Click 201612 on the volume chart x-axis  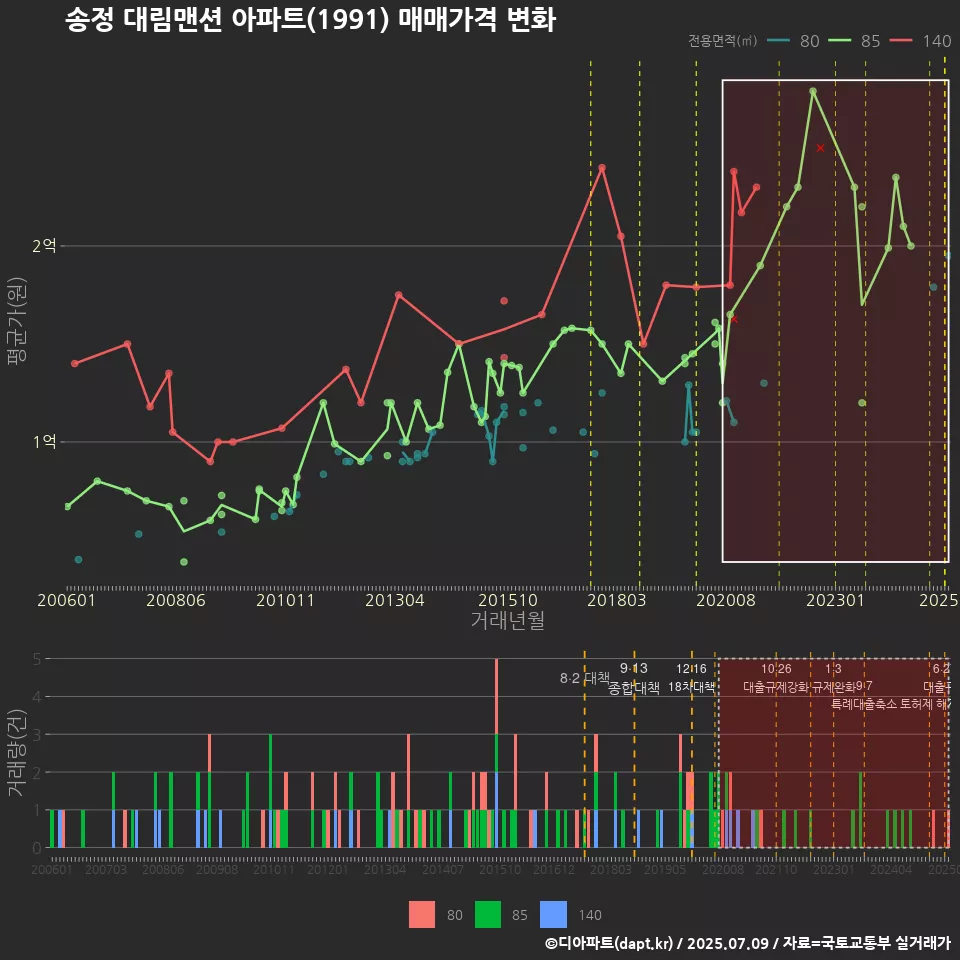coord(553,869)
